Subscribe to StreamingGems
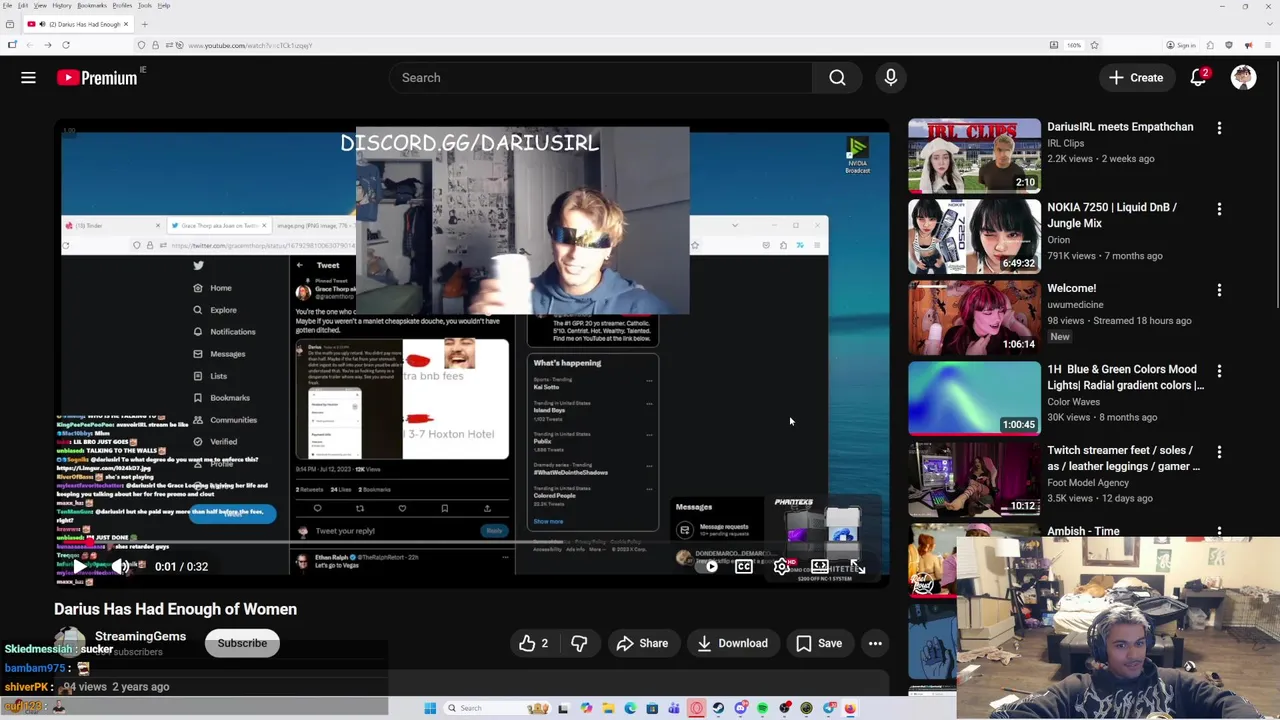The width and height of the screenshot is (1280, 720). (242, 643)
